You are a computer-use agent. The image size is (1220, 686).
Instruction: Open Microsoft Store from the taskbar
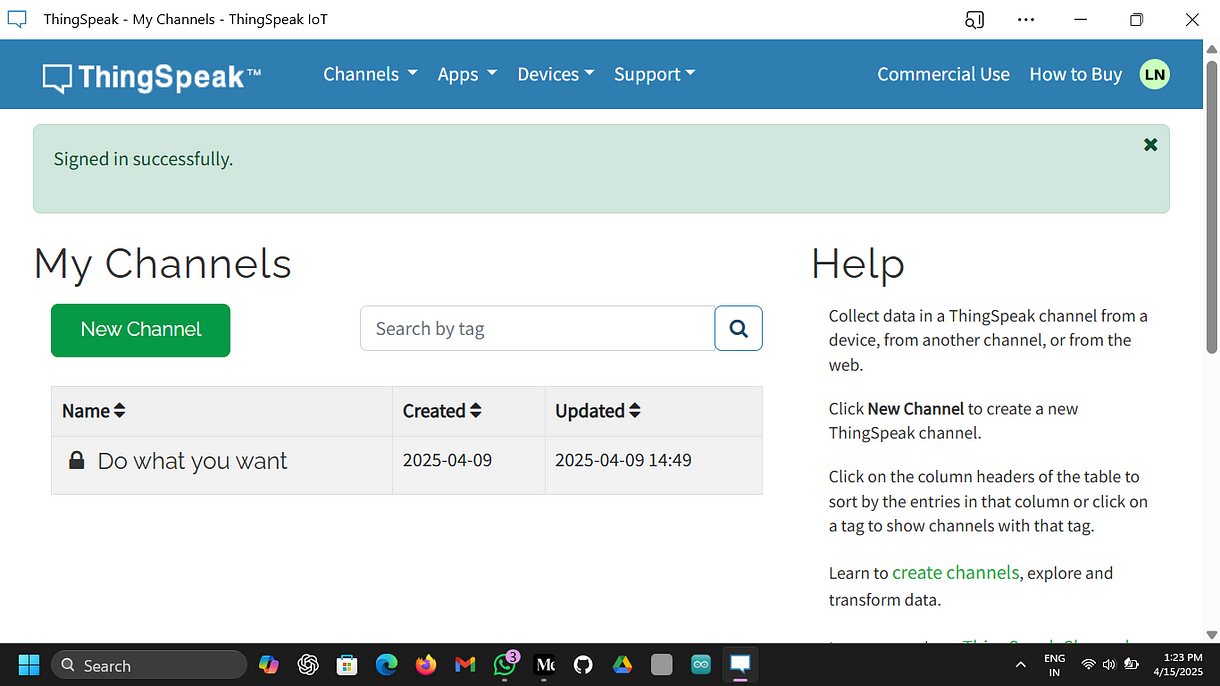coord(347,665)
